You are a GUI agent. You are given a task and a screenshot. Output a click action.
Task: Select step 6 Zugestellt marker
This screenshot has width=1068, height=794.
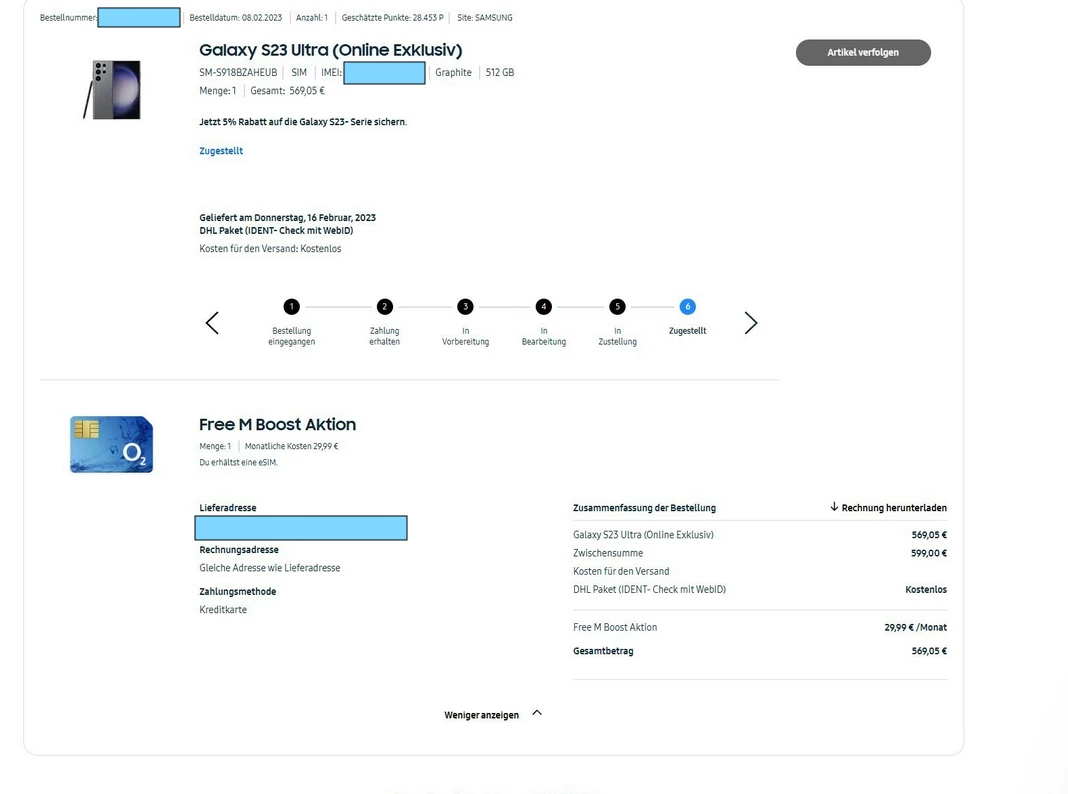coord(687,306)
